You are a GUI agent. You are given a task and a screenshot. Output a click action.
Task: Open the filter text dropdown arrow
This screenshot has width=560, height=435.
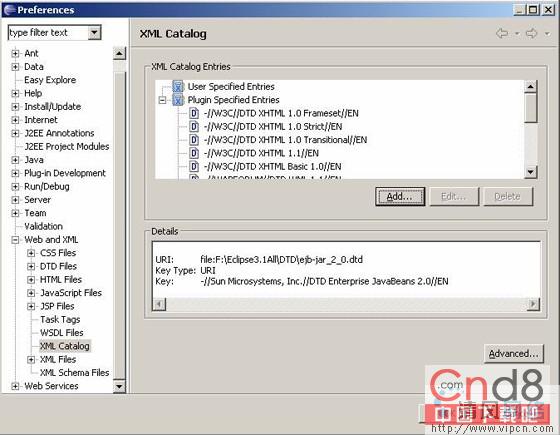pos(94,32)
